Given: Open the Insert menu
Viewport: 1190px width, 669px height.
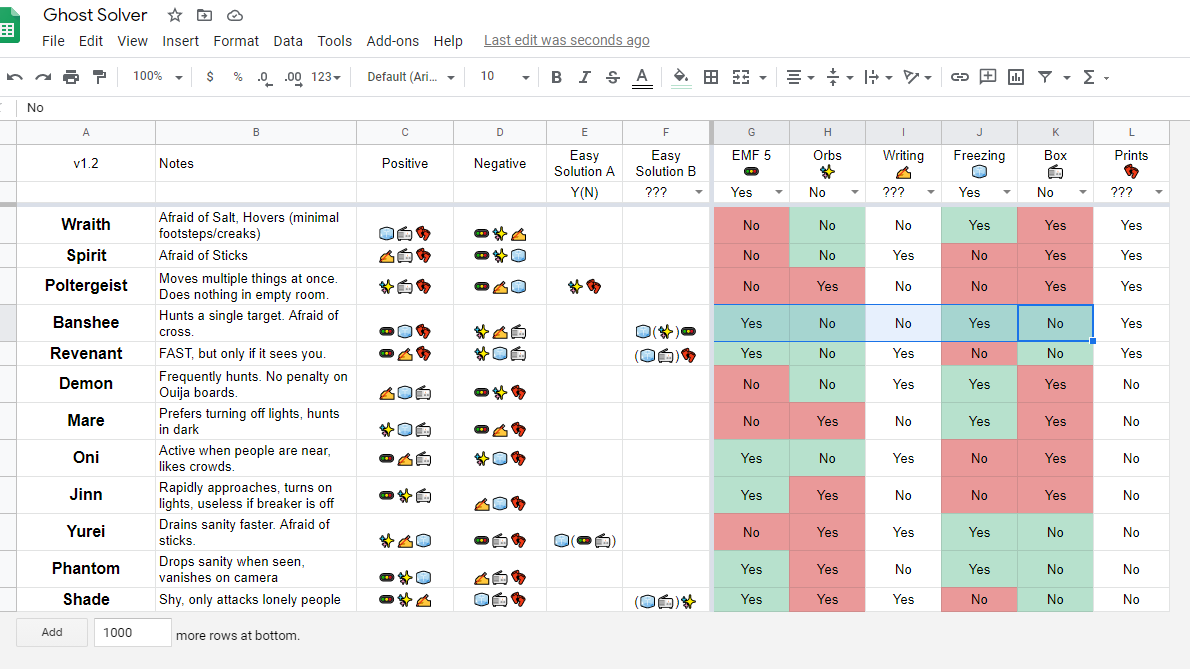Looking at the screenshot, I should click(x=180, y=41).
